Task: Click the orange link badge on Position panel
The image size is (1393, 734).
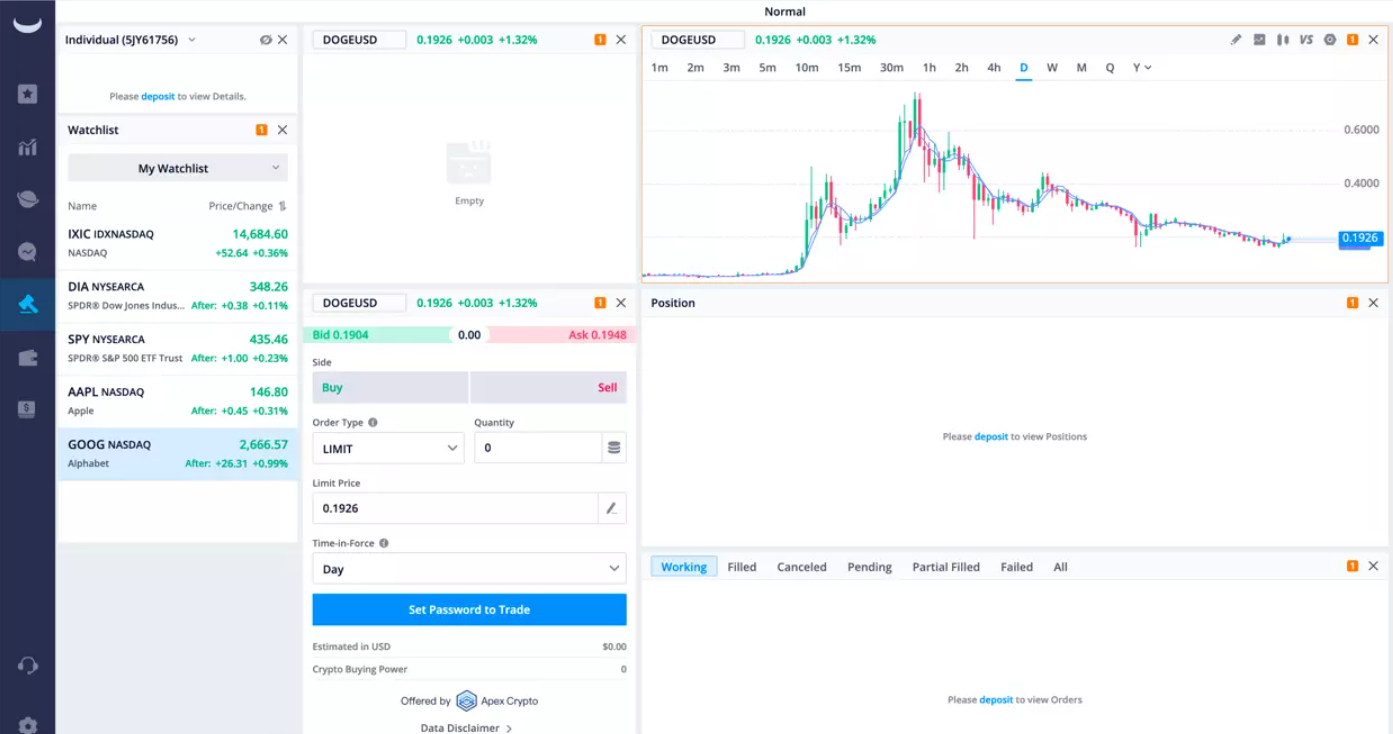Action: pos(1352,303)
